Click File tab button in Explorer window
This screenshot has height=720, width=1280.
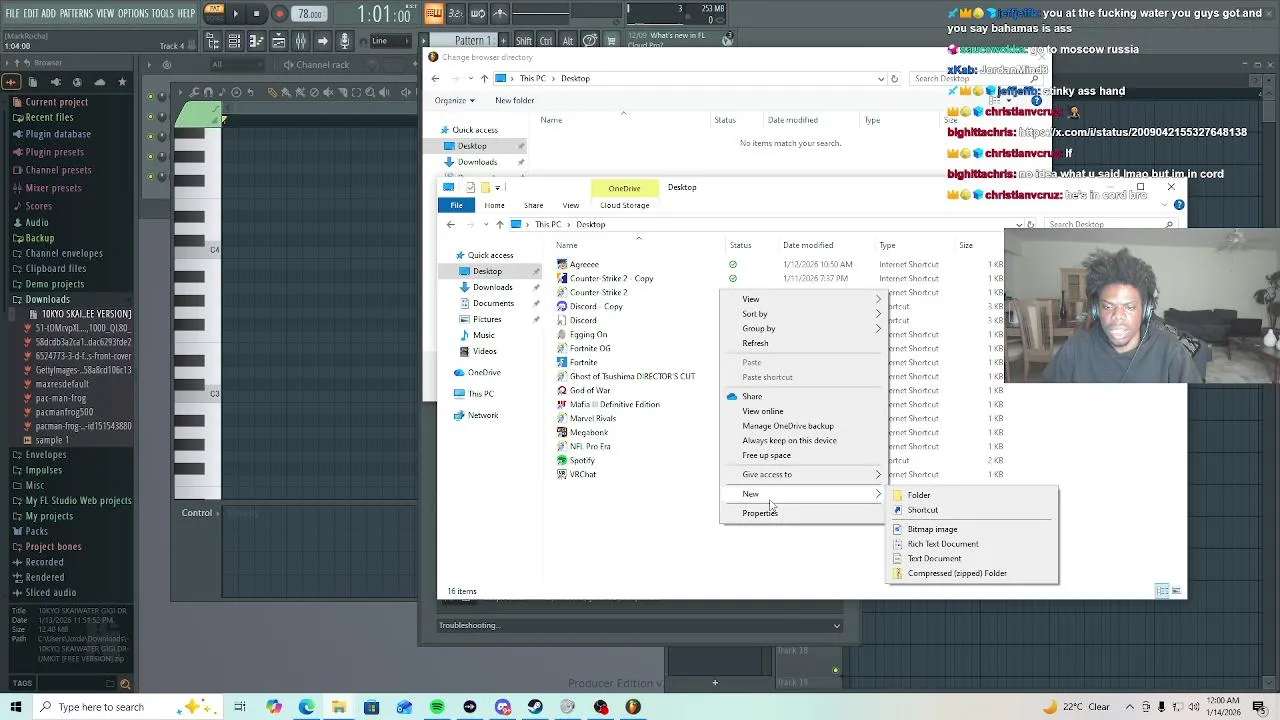click(456, 205)
